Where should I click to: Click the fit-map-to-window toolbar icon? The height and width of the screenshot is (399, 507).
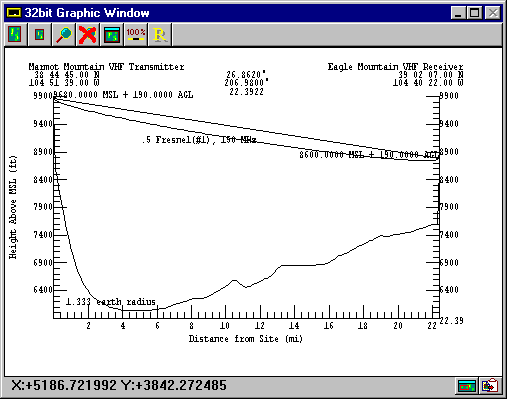(x=112, y=34)
